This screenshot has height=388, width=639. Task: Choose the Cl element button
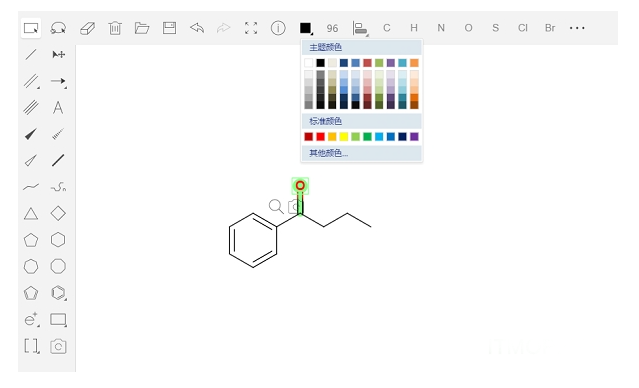point(522,28)
